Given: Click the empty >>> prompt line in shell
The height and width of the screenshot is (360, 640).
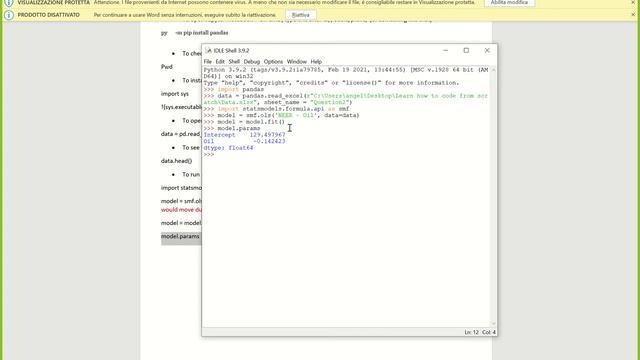Looking at the screenshot, I should (x=209, y=154).
